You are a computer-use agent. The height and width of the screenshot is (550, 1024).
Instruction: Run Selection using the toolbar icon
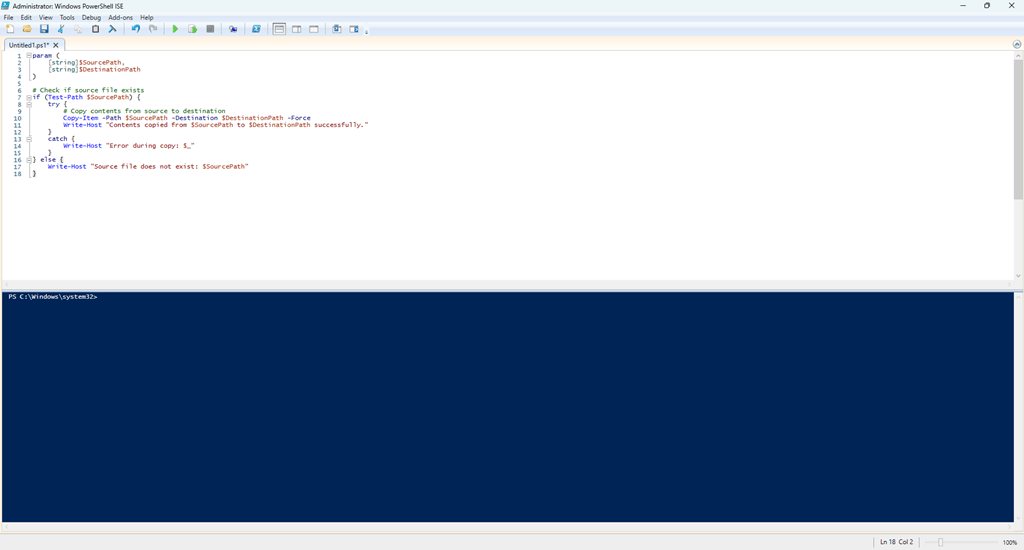click(x=193, y=29)
